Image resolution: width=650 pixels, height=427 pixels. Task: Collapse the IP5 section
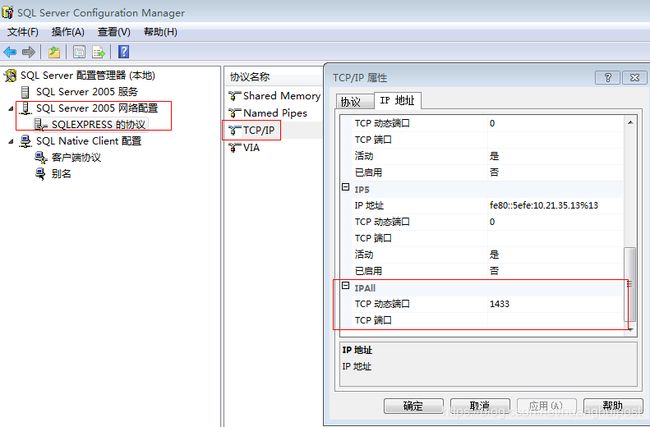(345, 187)
